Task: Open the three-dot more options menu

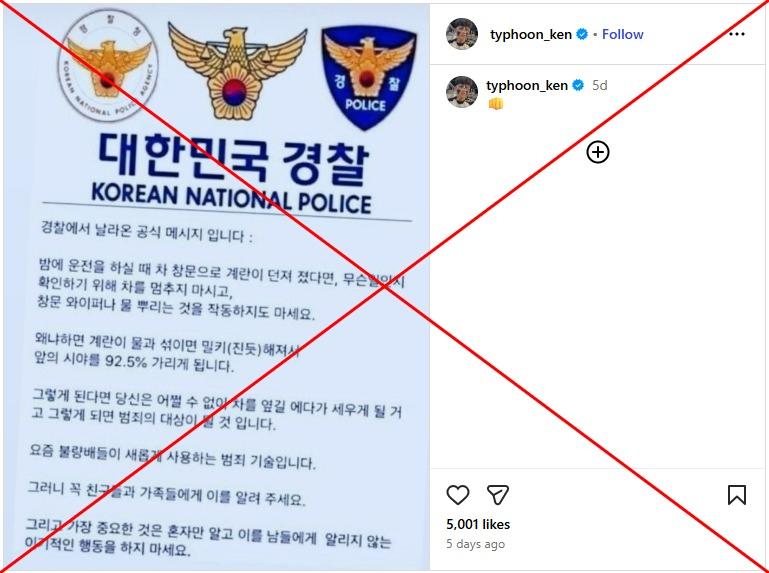Action: tap(737, 34)
